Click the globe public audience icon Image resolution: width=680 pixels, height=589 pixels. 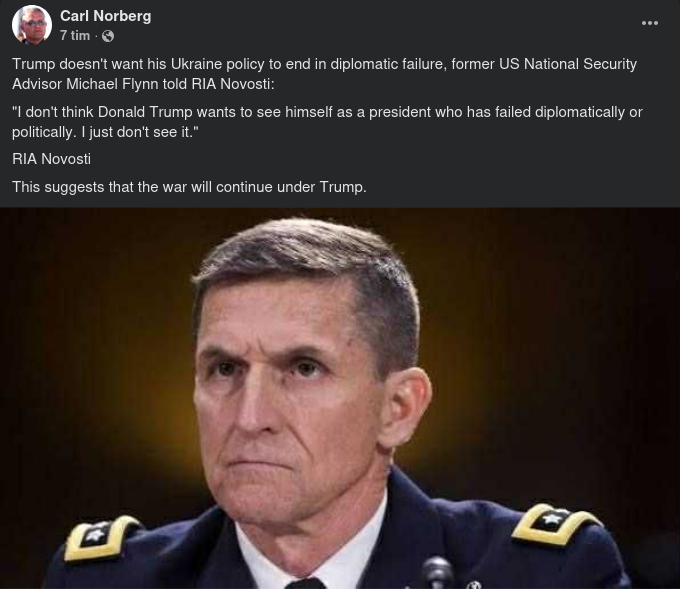point(108,36)
